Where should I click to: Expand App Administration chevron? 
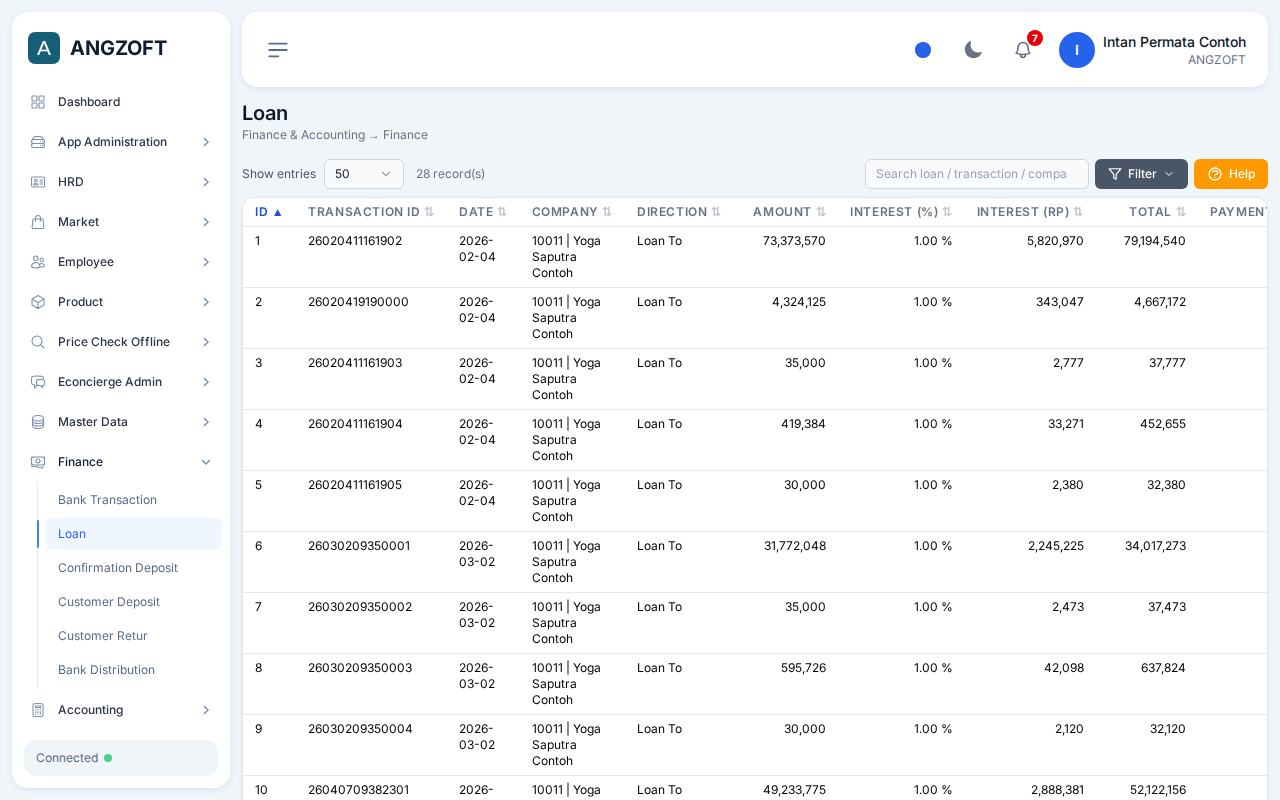(x=206, y=142)
